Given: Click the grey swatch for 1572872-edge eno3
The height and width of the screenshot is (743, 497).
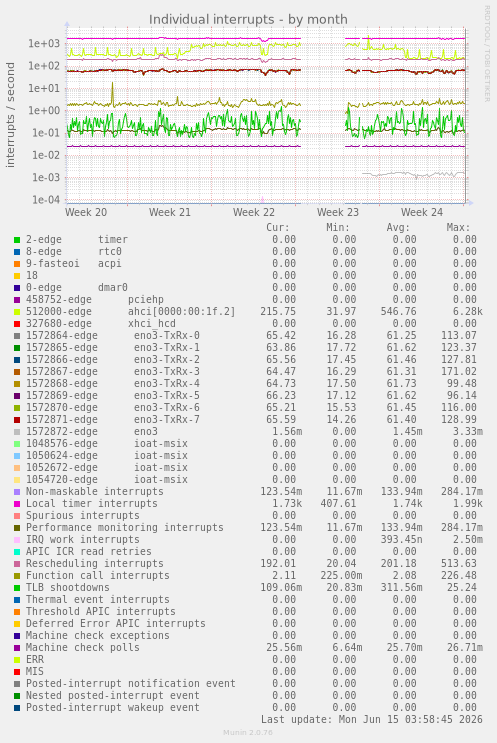Looking at the screenshot, I should (17, 432).
